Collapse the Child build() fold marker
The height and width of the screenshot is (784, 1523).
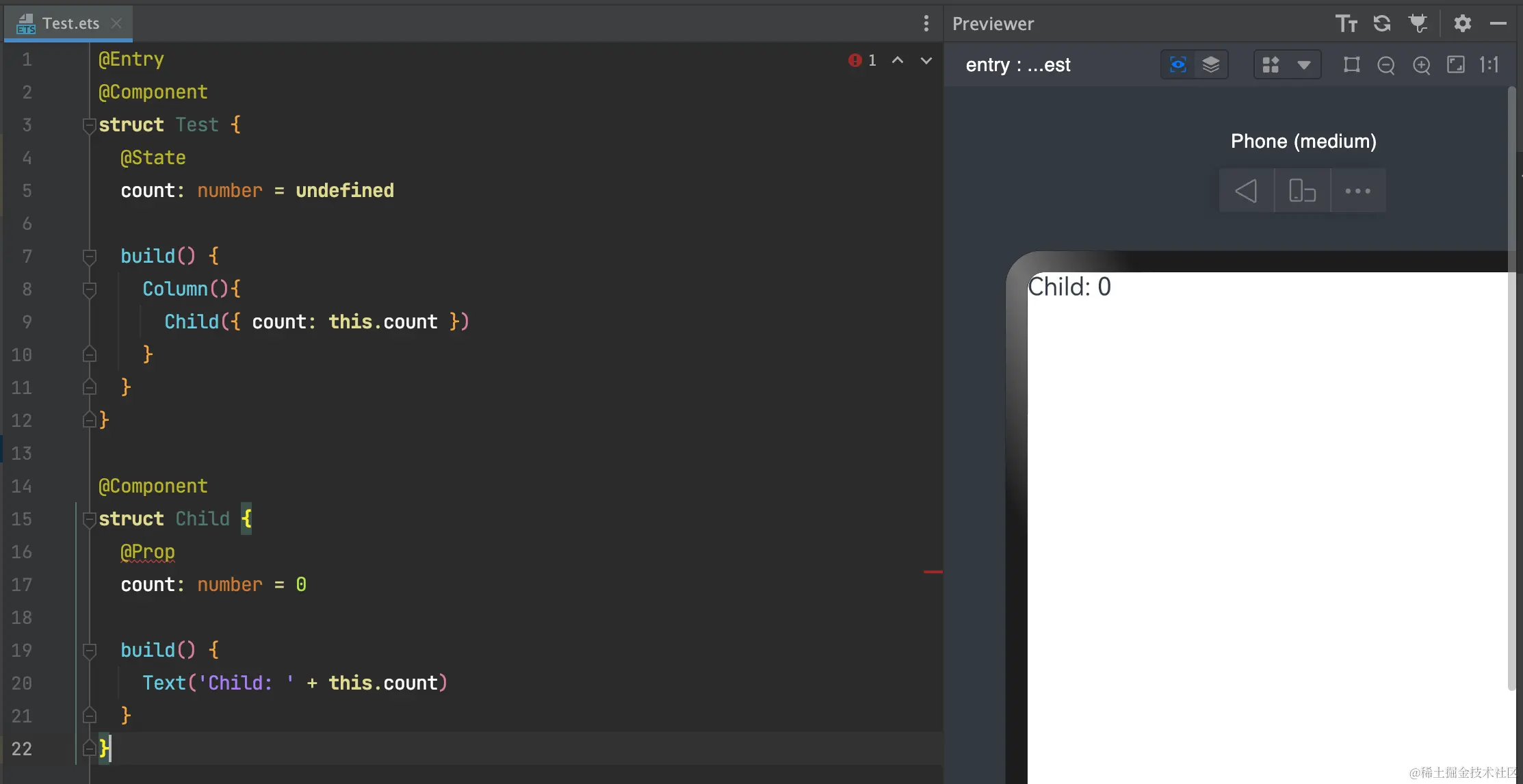point(89,651)
